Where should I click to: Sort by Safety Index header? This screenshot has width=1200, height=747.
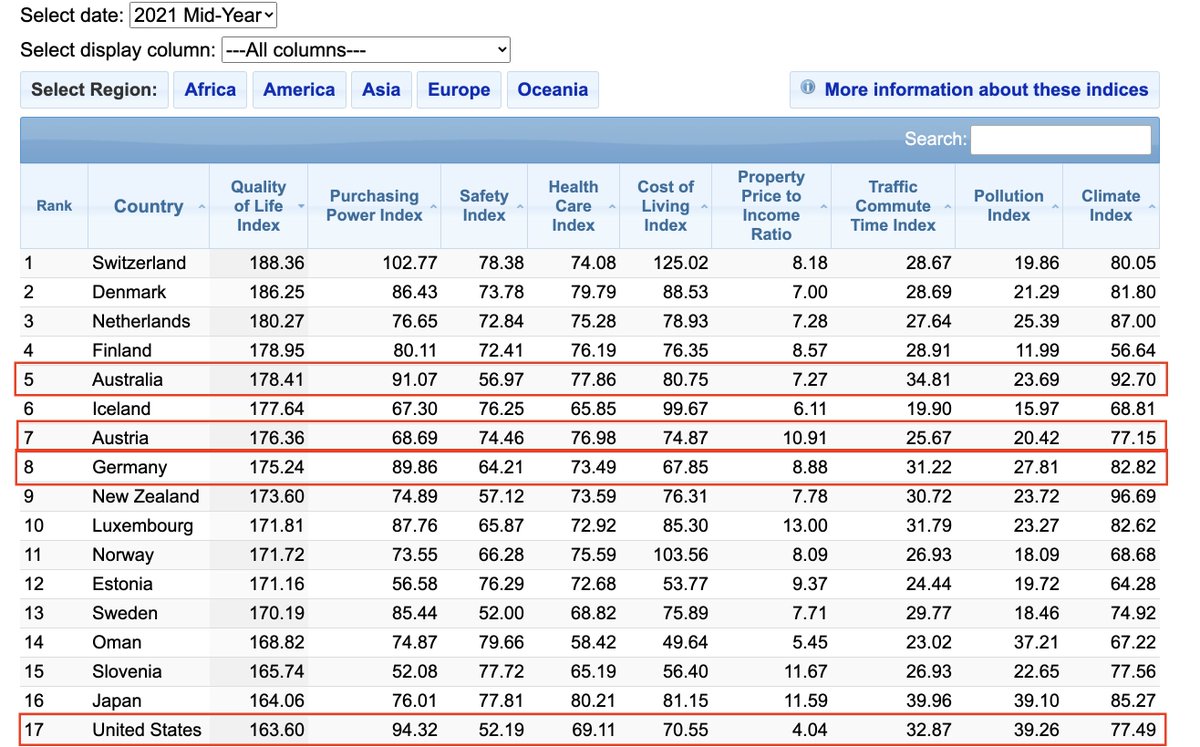point(484,206)
